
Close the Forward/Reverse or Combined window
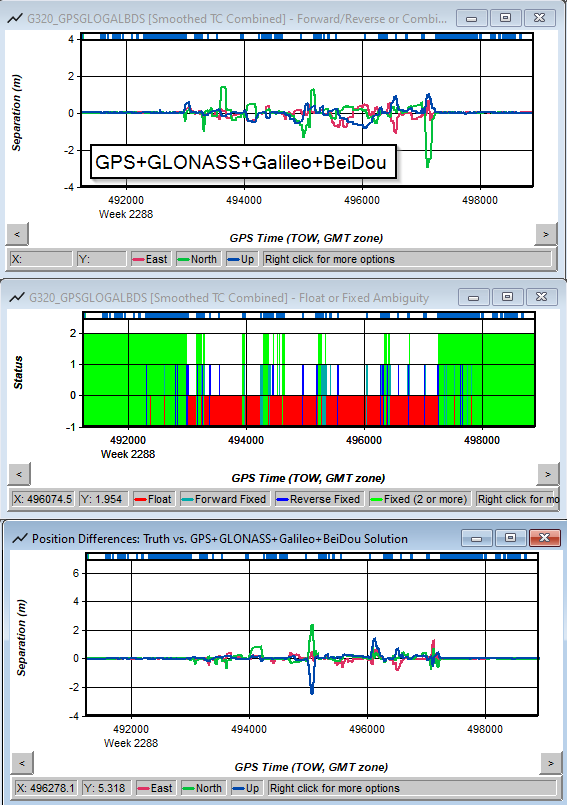(540, 18)
